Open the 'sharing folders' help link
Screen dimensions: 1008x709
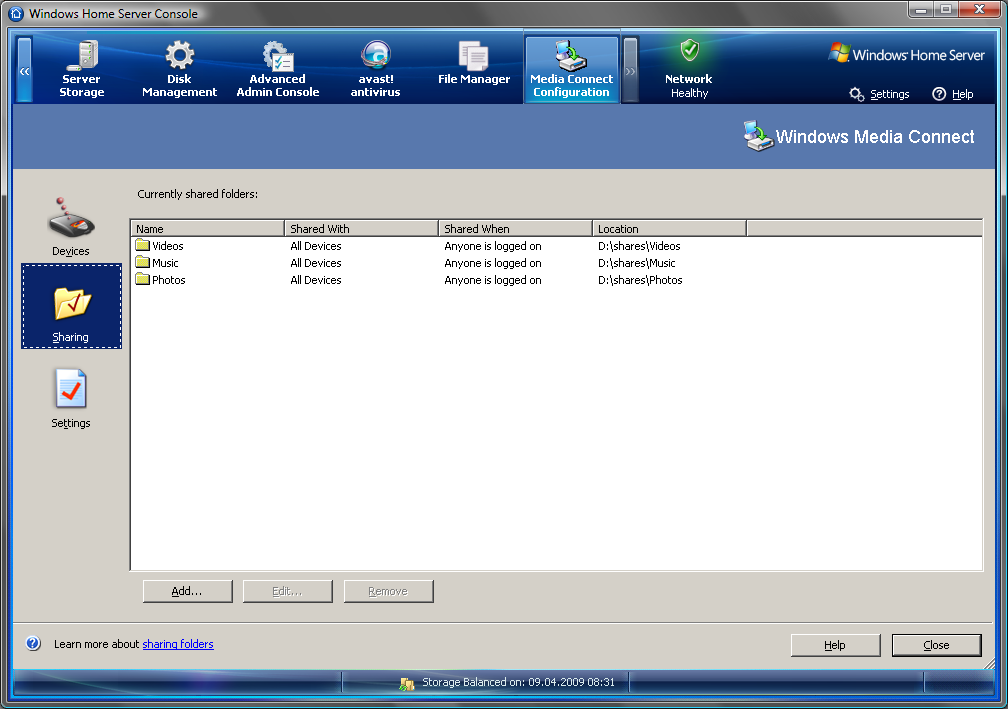(x=178, y=644)
